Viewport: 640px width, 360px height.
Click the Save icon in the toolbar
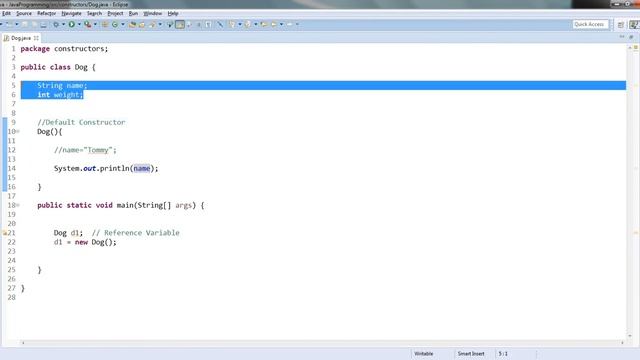pos(24,24)
